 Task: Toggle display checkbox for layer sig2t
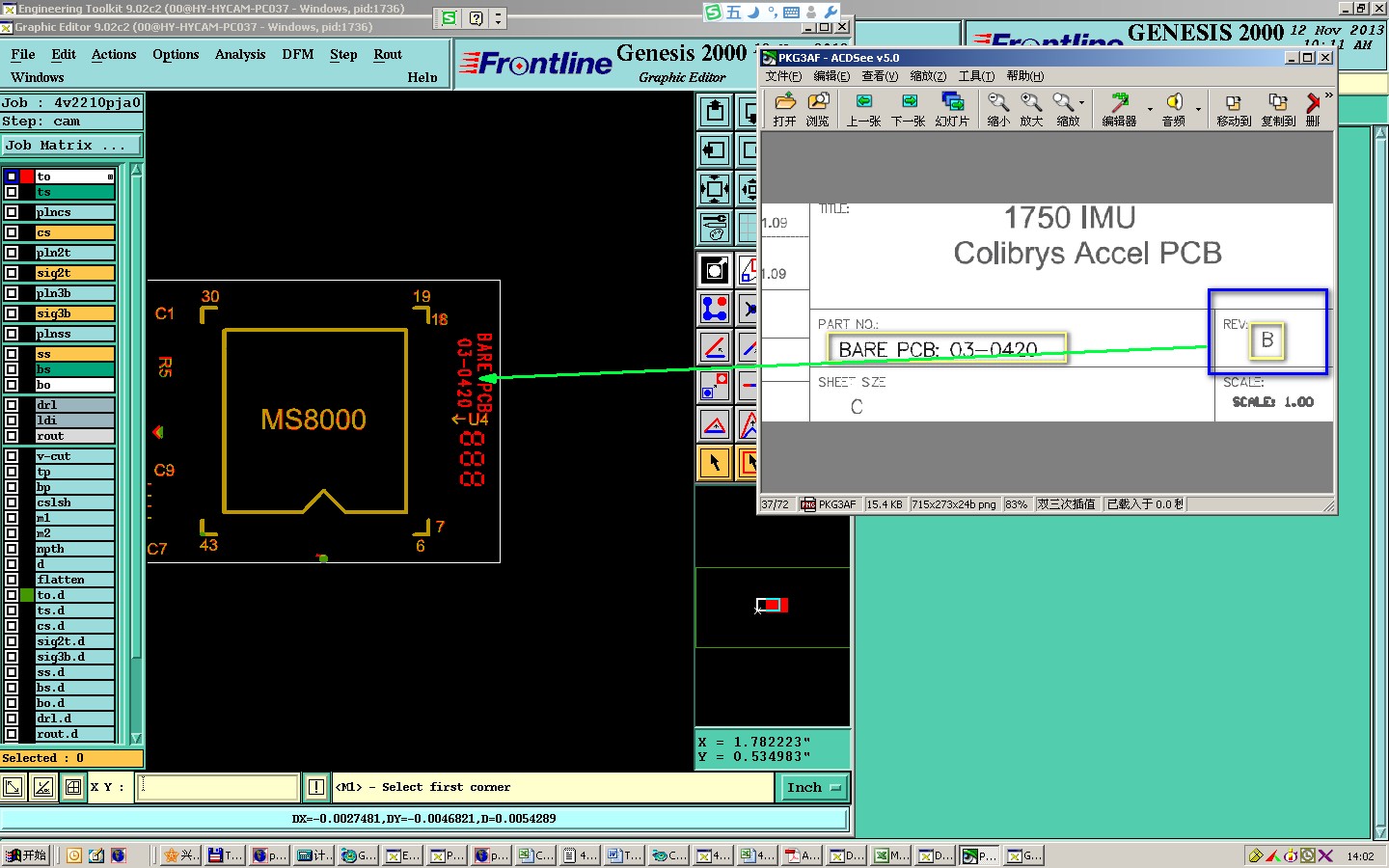pos(12,273)
